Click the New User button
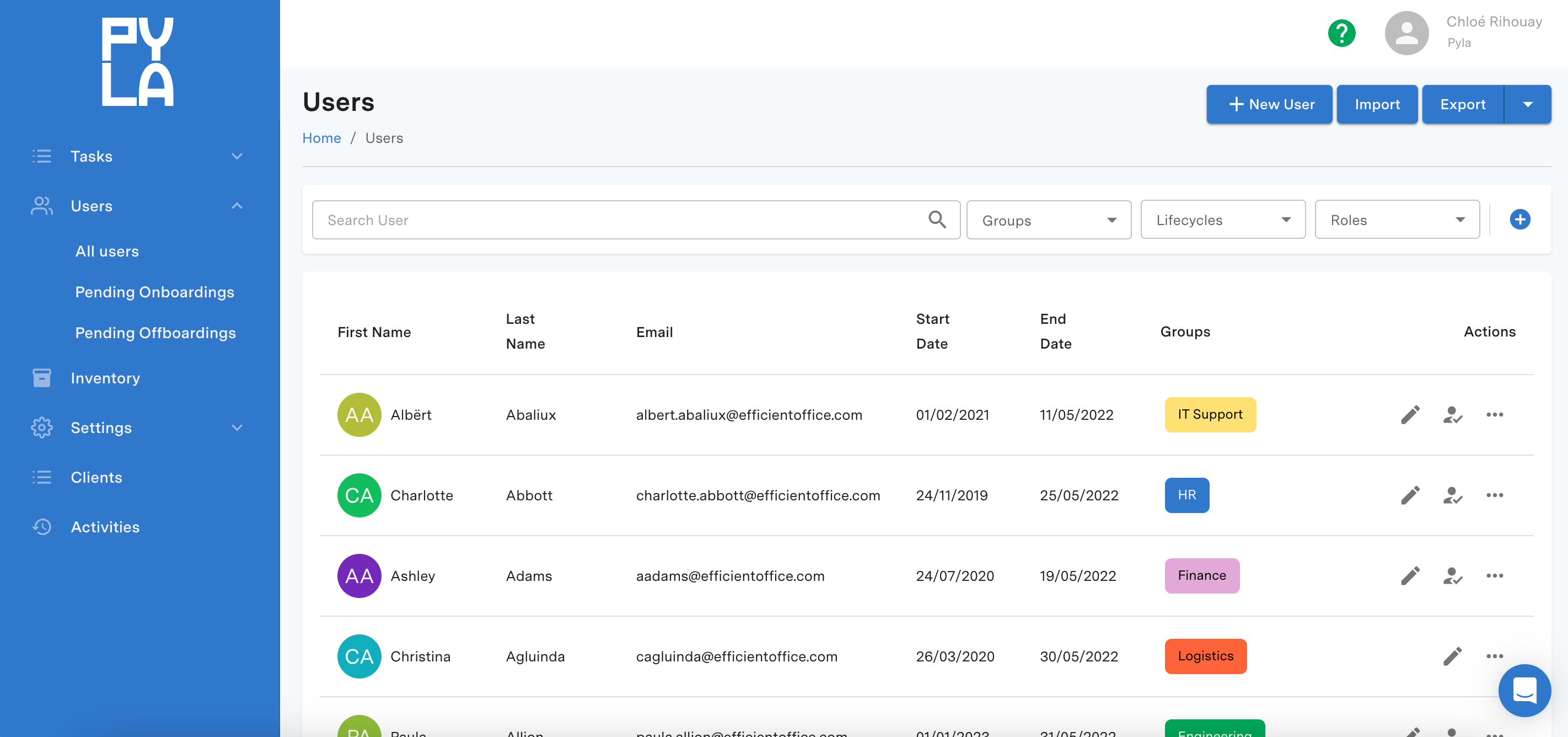This screenshot has height=737, width=1568. point(1269,104)
